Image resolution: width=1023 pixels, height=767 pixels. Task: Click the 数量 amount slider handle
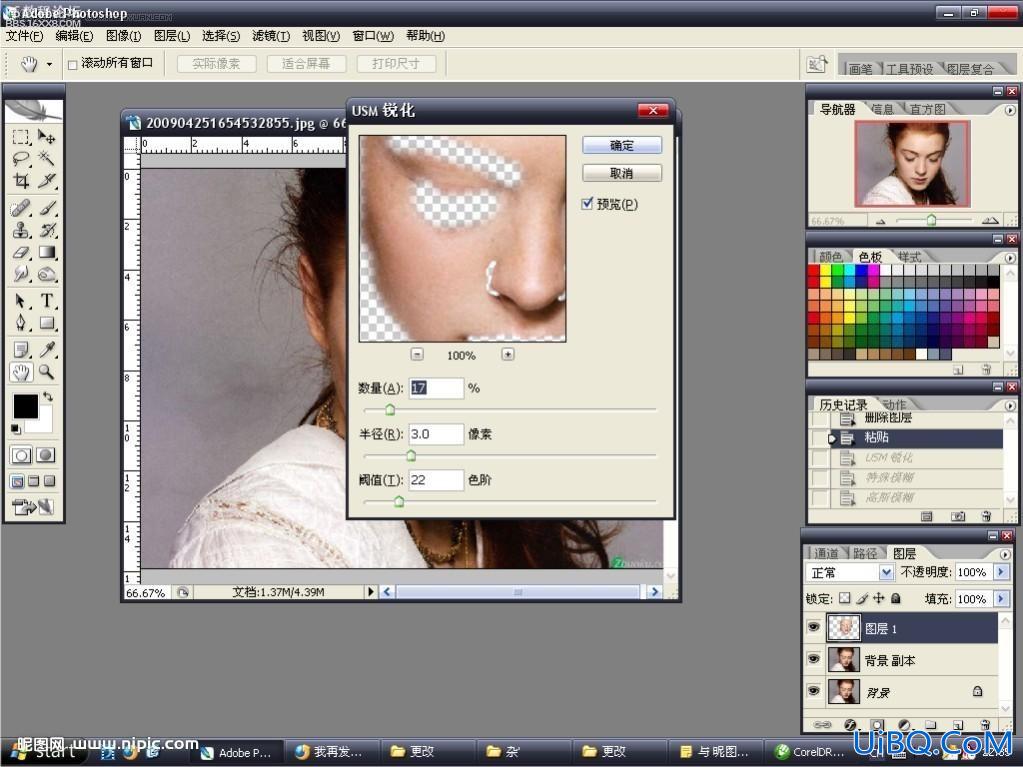(389, 410)
